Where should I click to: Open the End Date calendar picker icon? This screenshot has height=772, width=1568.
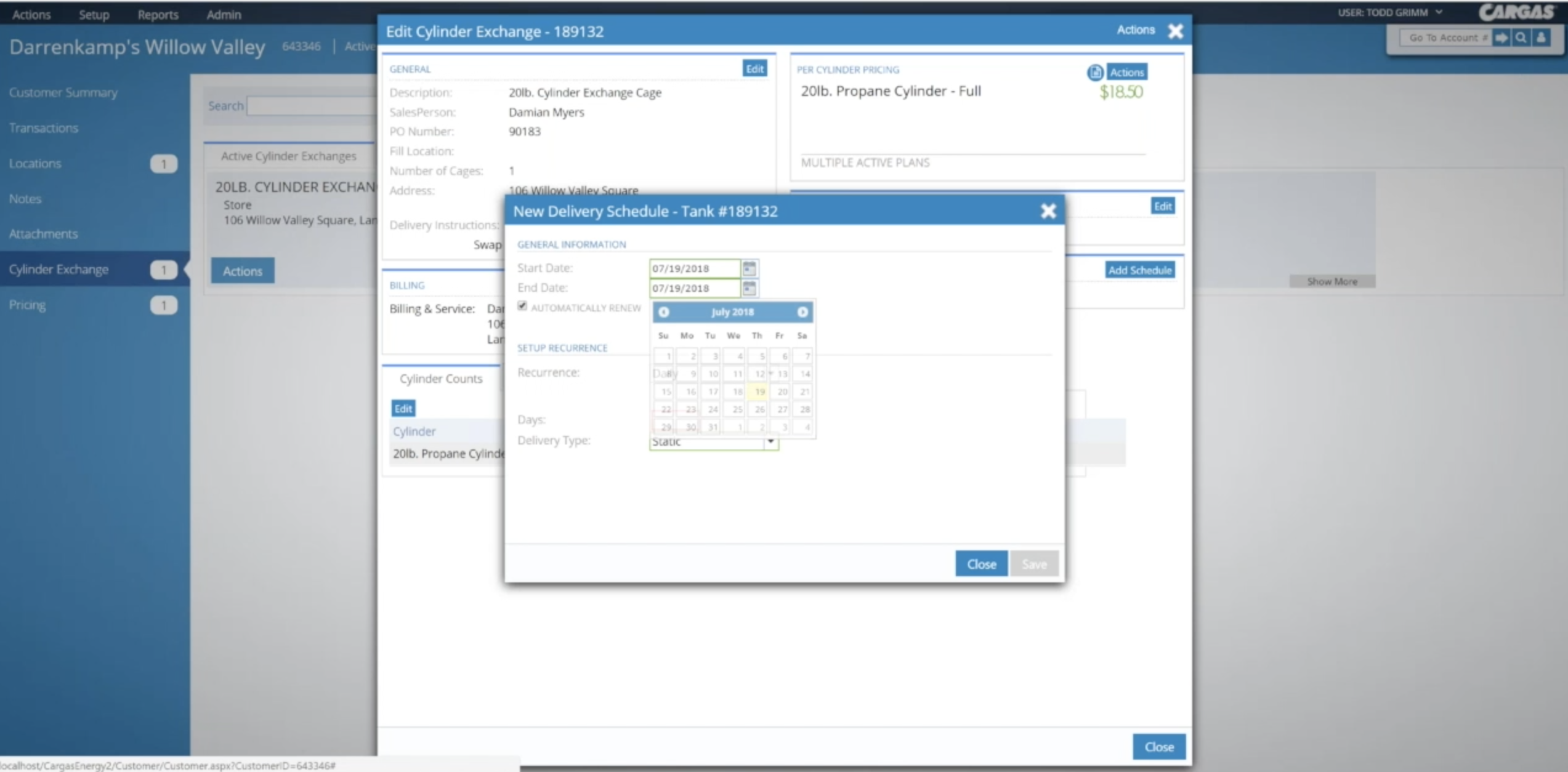pos(749,288)
